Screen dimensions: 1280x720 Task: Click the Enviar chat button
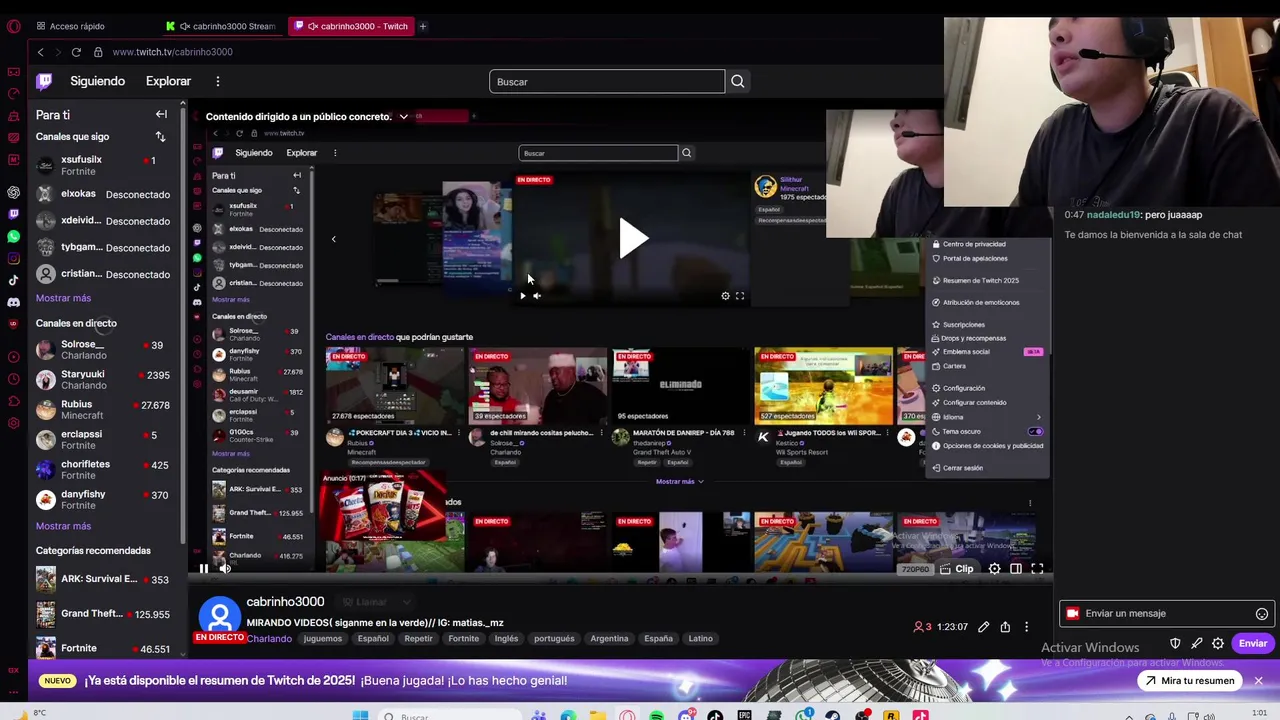(1253, 643)
